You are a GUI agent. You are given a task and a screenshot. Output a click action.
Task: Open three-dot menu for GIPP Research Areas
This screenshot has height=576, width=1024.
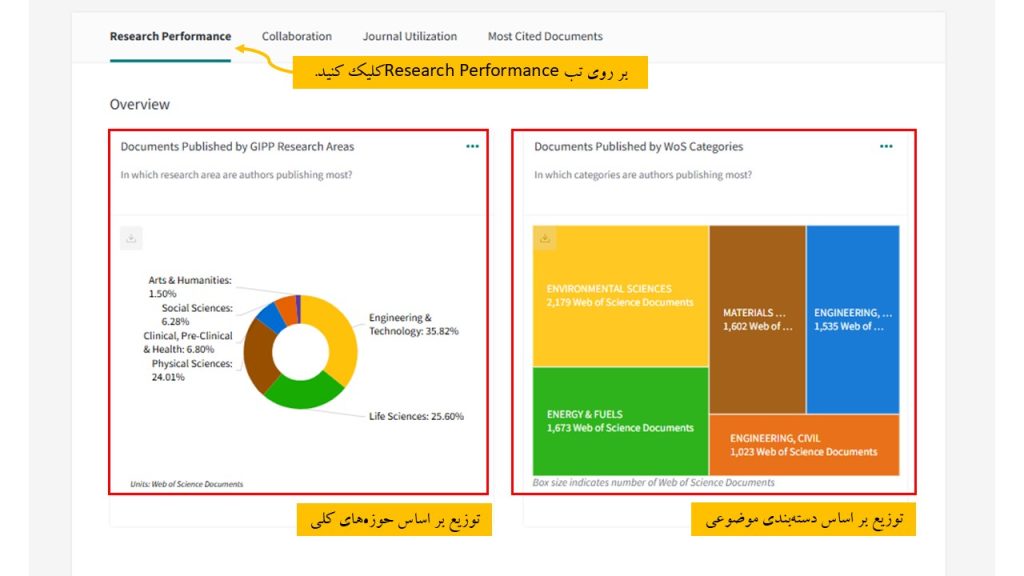click(x=472, y=146)
